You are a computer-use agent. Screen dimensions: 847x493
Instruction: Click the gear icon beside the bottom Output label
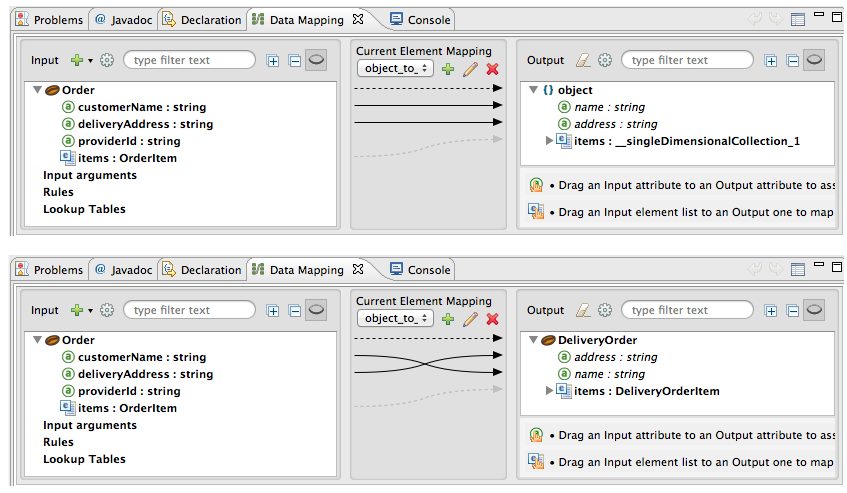coord(605,310)
